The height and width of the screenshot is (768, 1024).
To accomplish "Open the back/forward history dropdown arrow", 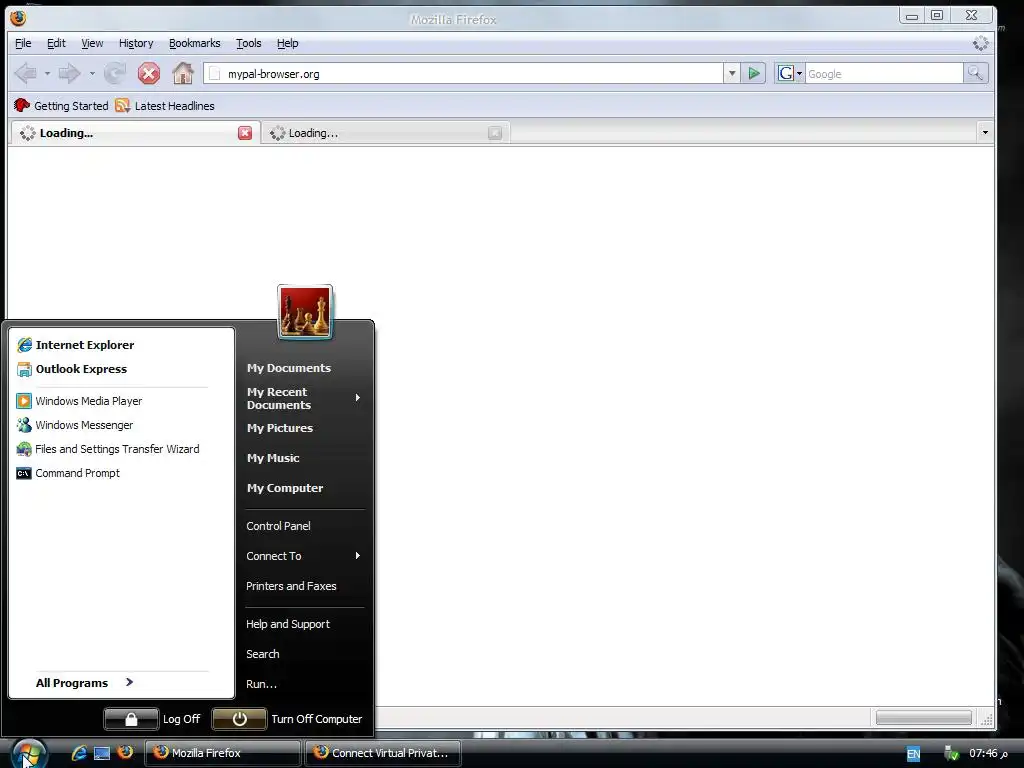I will click(x=92, y=73).
